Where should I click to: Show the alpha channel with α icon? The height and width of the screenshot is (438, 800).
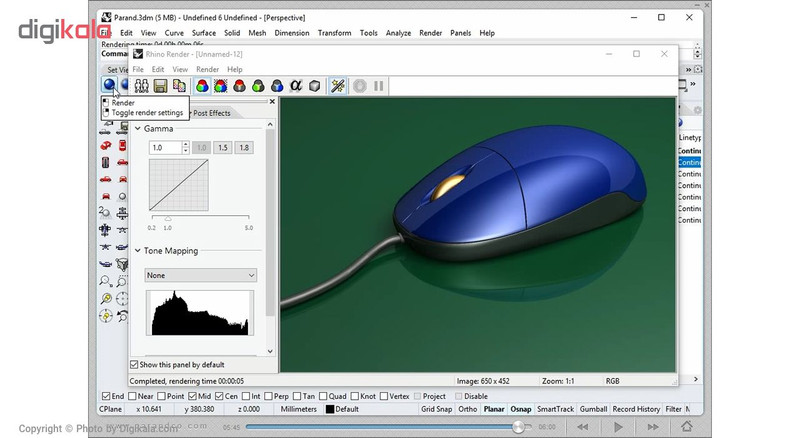coord(296,86)
